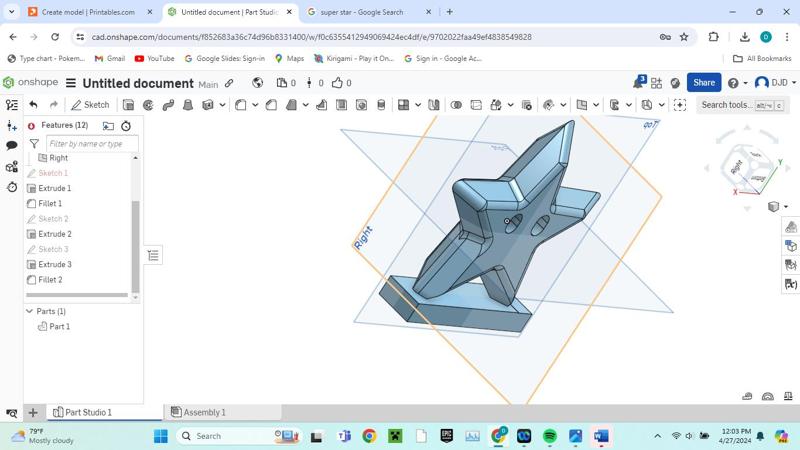Click the Undo arrow
Viewport: 800px width, 450px height.
pyautogui.click(x=33, y=105)
